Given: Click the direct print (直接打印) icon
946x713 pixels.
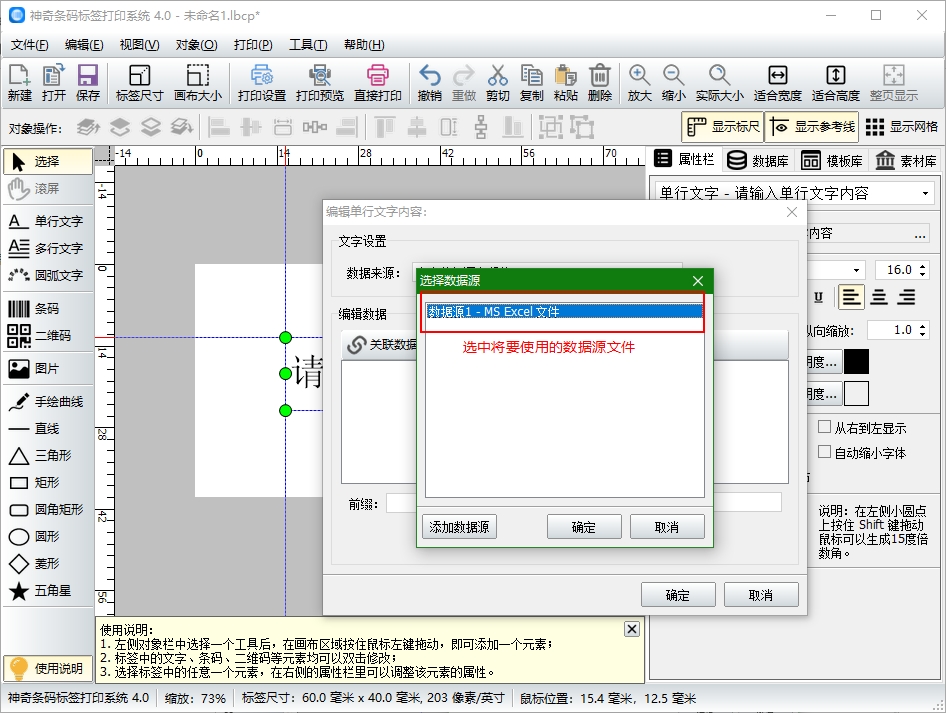Looking at the screenshot, I should pyautogui.click(x=377, y=83).
